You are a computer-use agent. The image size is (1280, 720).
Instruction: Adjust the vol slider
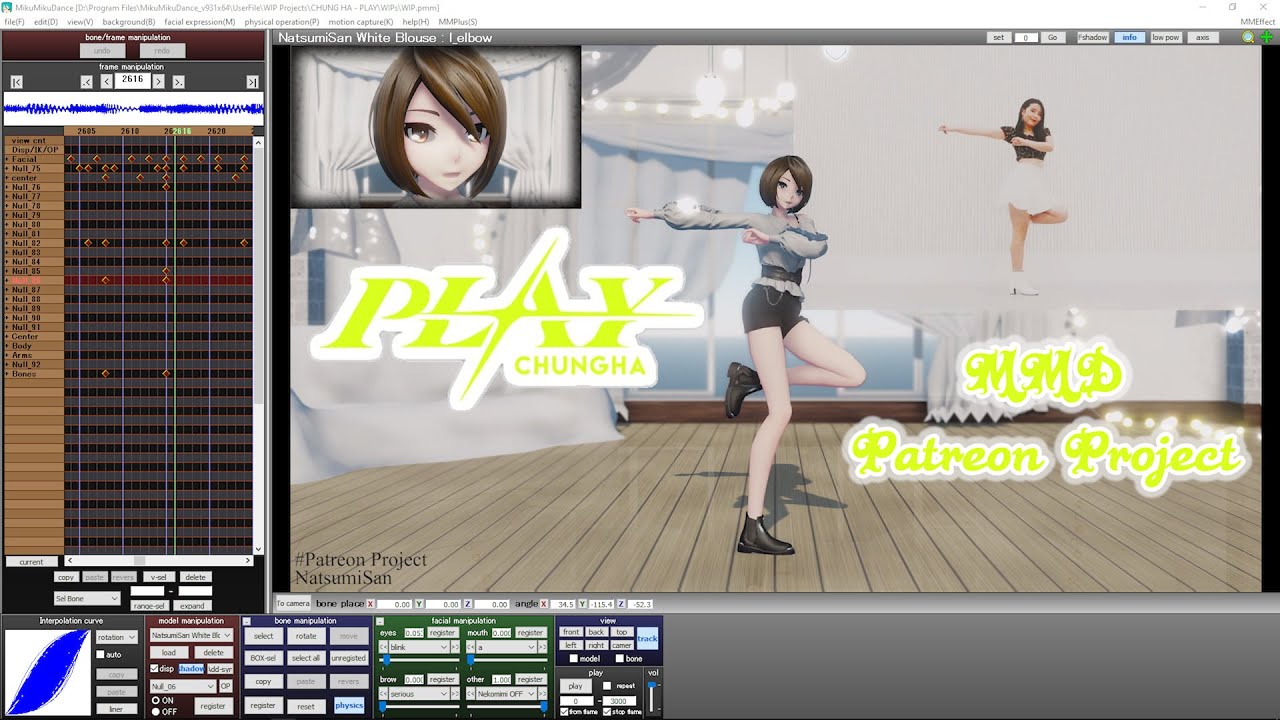651,696
